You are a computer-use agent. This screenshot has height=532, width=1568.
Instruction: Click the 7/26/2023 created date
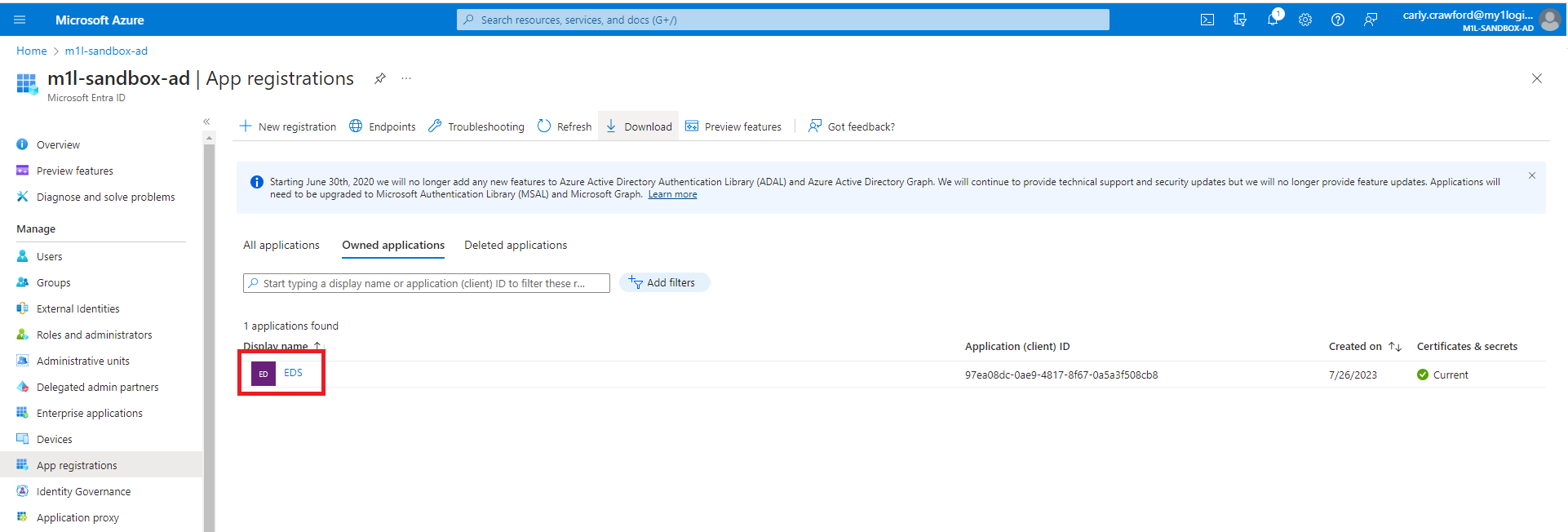click(x=1353, y=375)
